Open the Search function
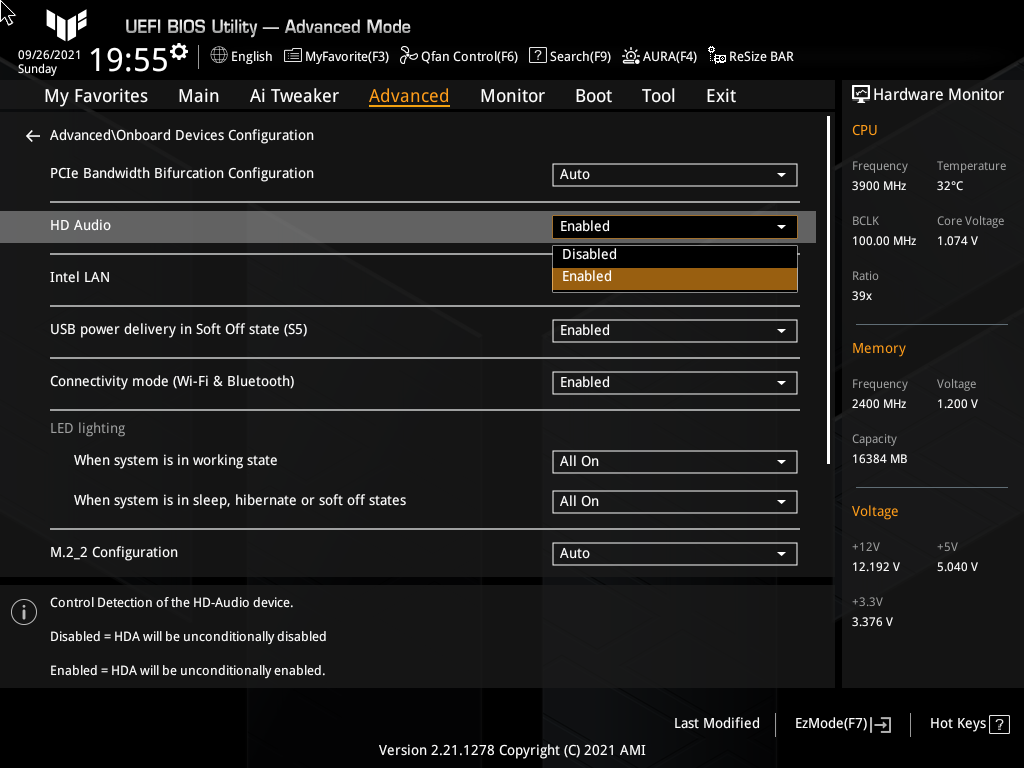This screenshot has width=1024, height=768. (569, 56)
